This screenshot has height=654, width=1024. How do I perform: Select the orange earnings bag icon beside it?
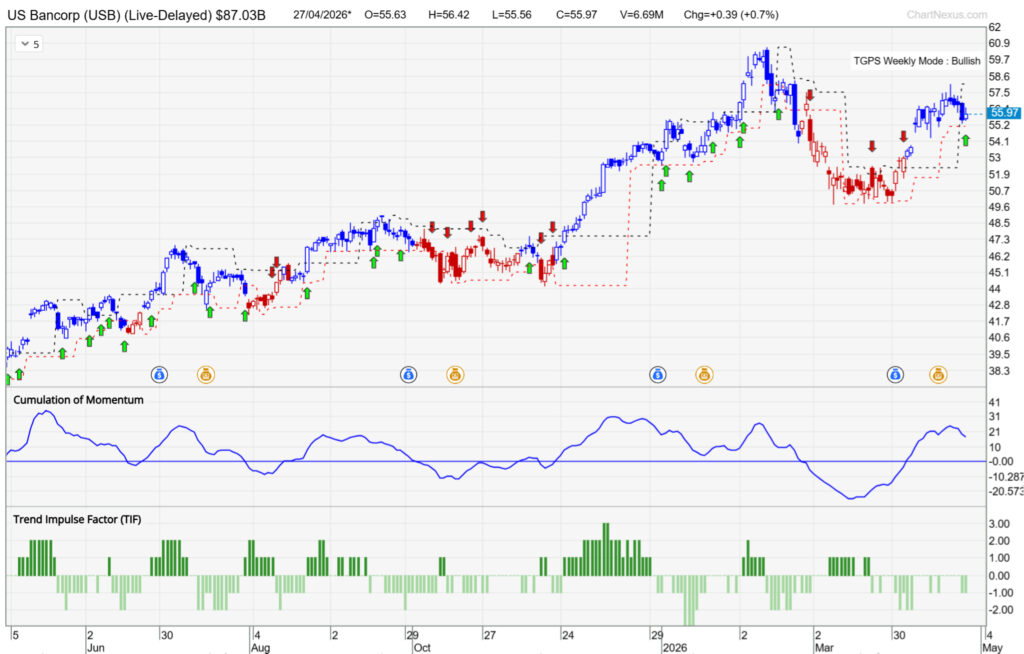207,374
